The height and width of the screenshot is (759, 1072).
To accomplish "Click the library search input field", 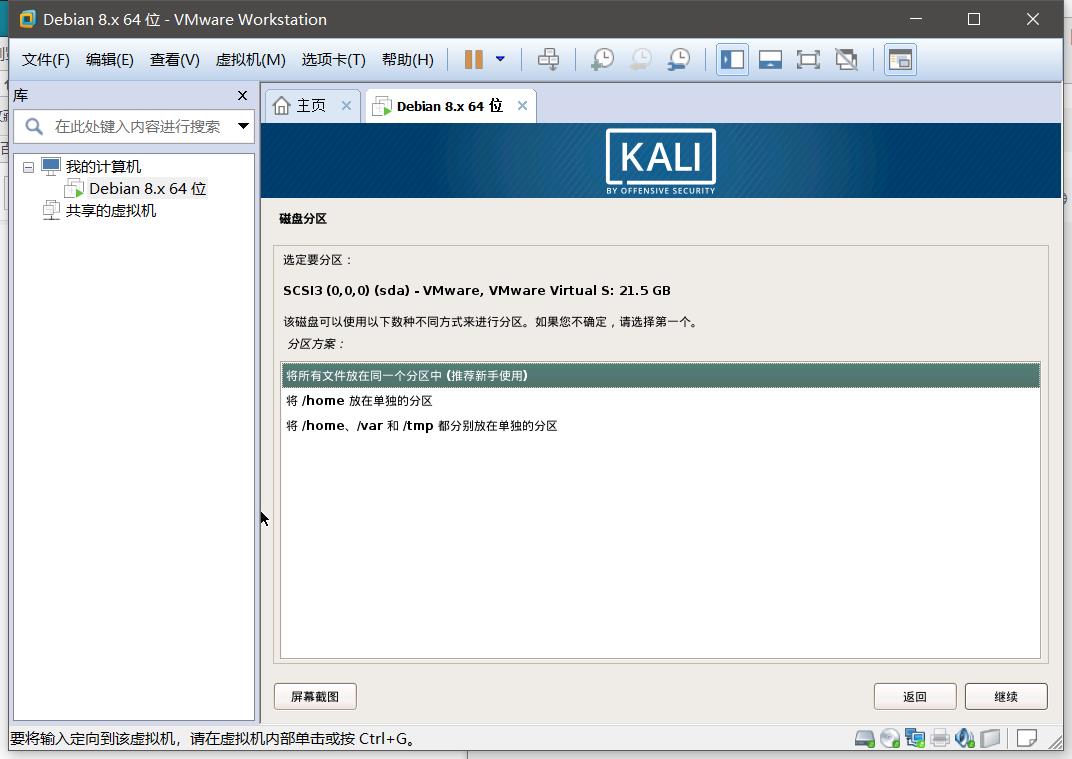I will (x=137, y=126).
